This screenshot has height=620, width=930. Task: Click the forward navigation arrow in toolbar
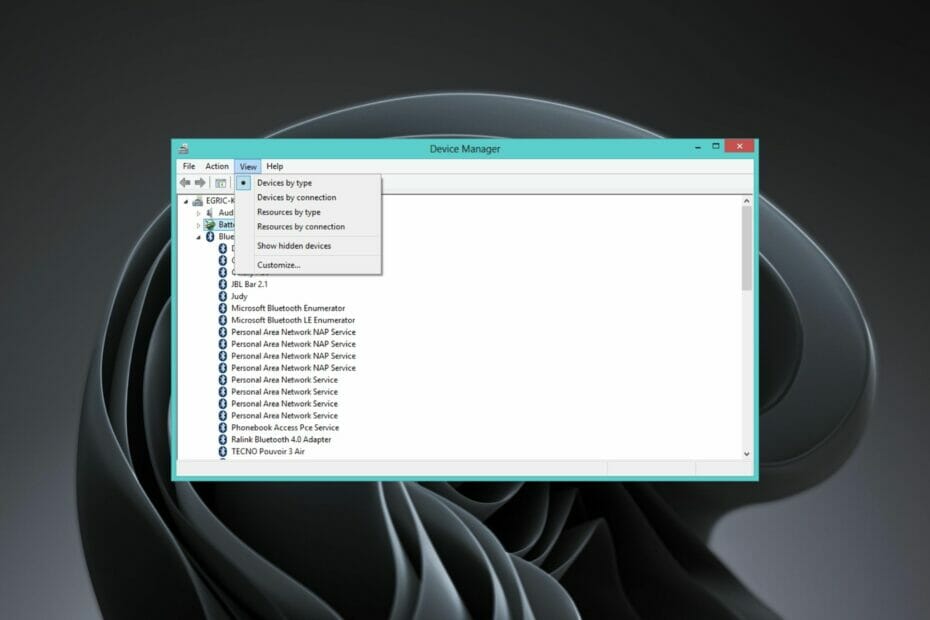[198, 182]
